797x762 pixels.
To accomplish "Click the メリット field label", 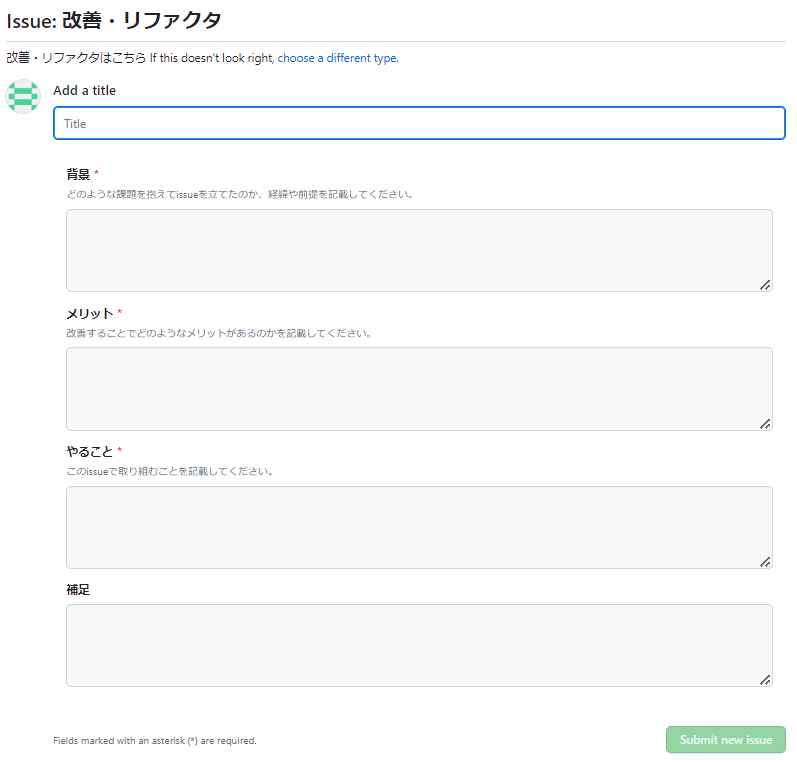I will point(90,314).
